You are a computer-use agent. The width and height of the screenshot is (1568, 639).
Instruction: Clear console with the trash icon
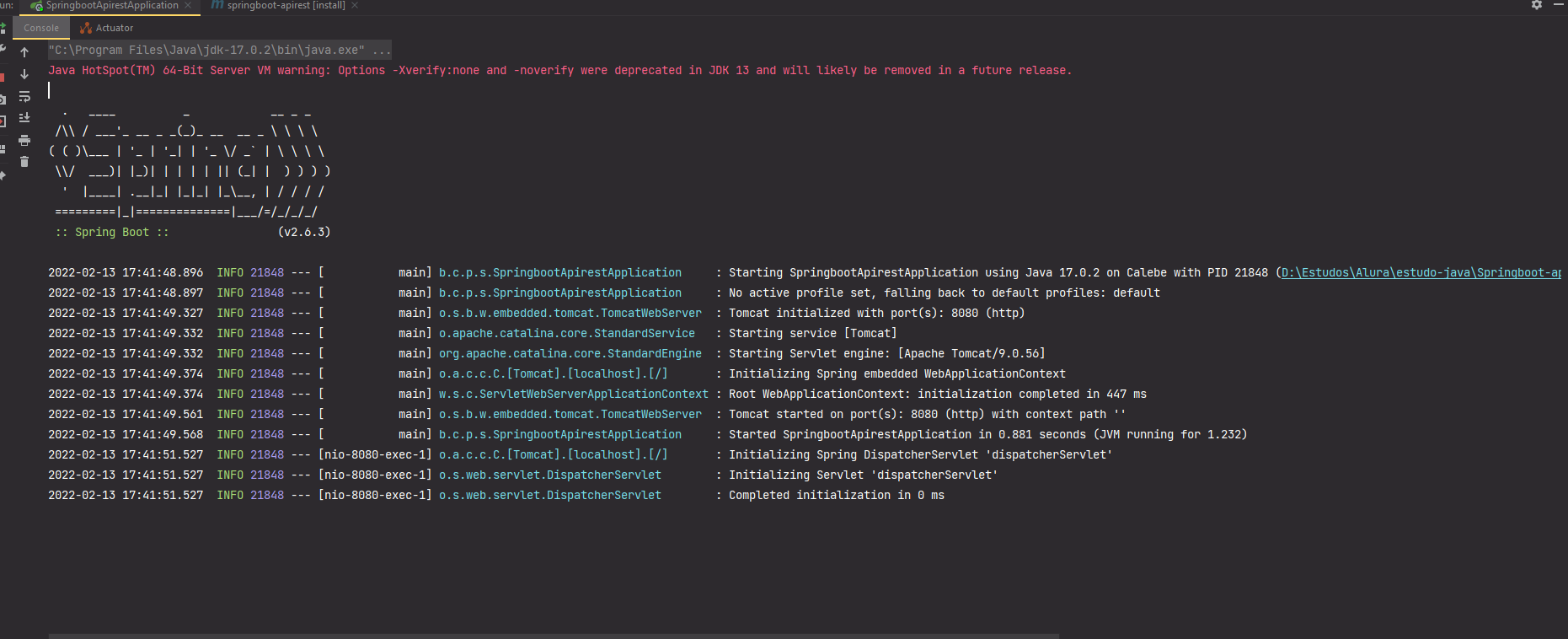(24, 162)
